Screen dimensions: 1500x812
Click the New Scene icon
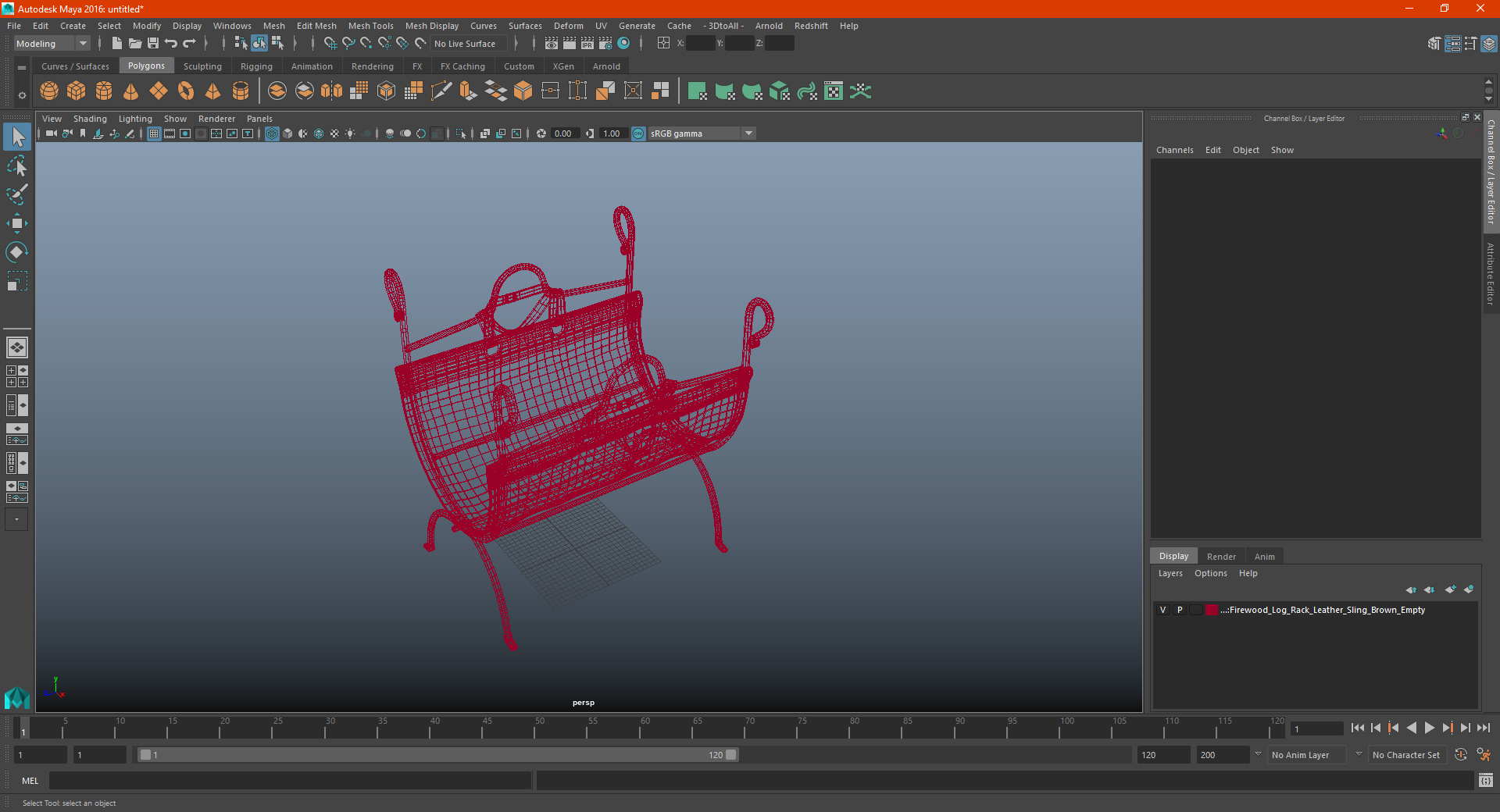click(117, 44)
